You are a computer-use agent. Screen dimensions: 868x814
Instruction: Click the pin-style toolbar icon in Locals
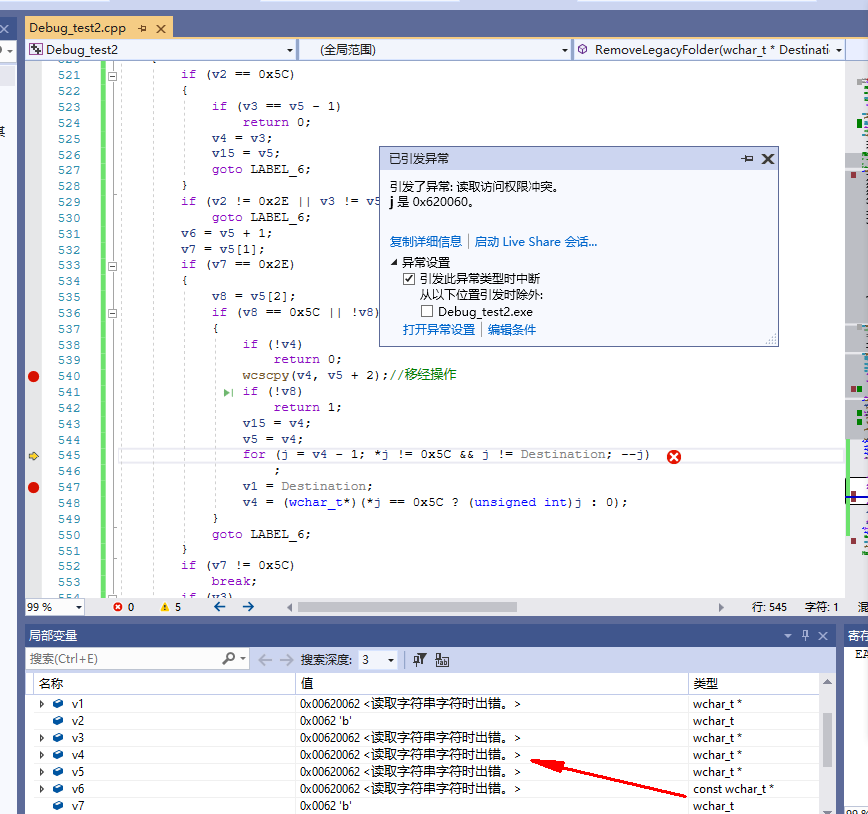420,660
